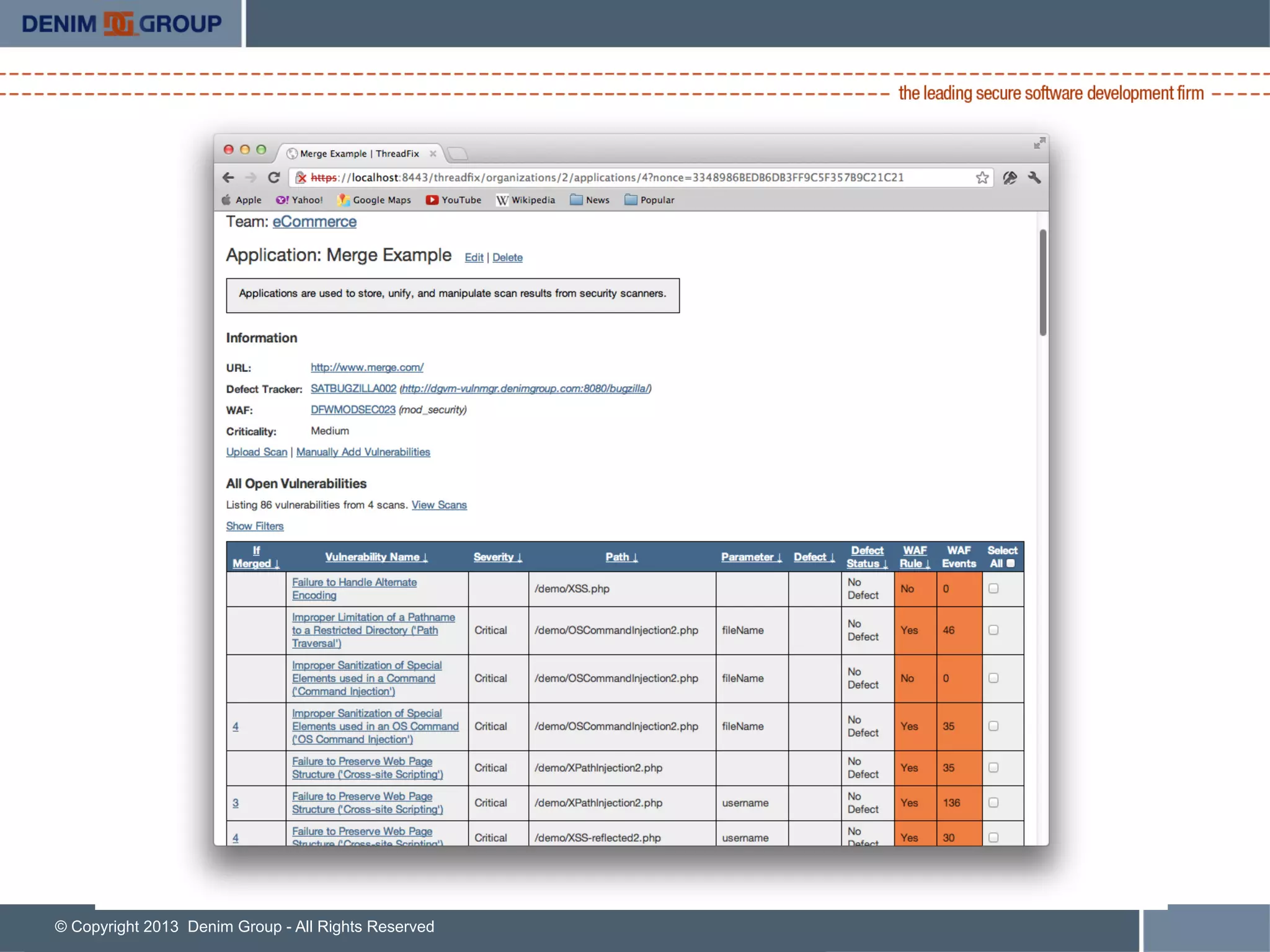This screenshot has height=952, width=1270.
Task: Open the eCommerce team link
Action: pos(314,222)
